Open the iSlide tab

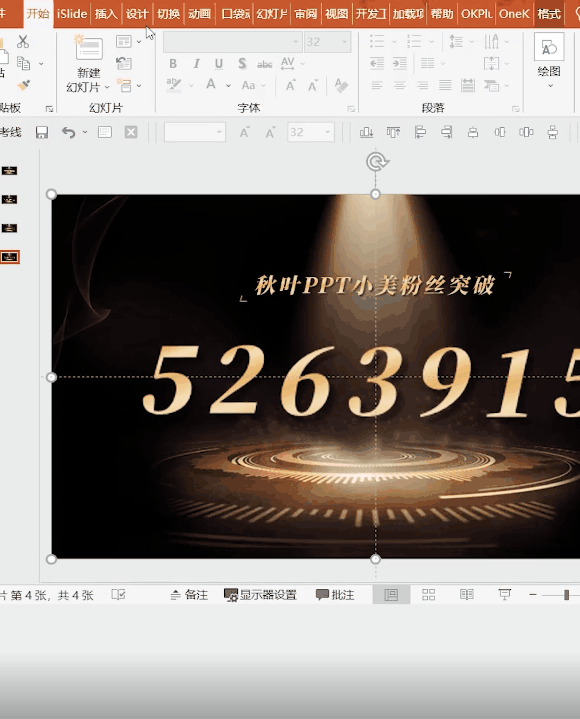point(72,14)
